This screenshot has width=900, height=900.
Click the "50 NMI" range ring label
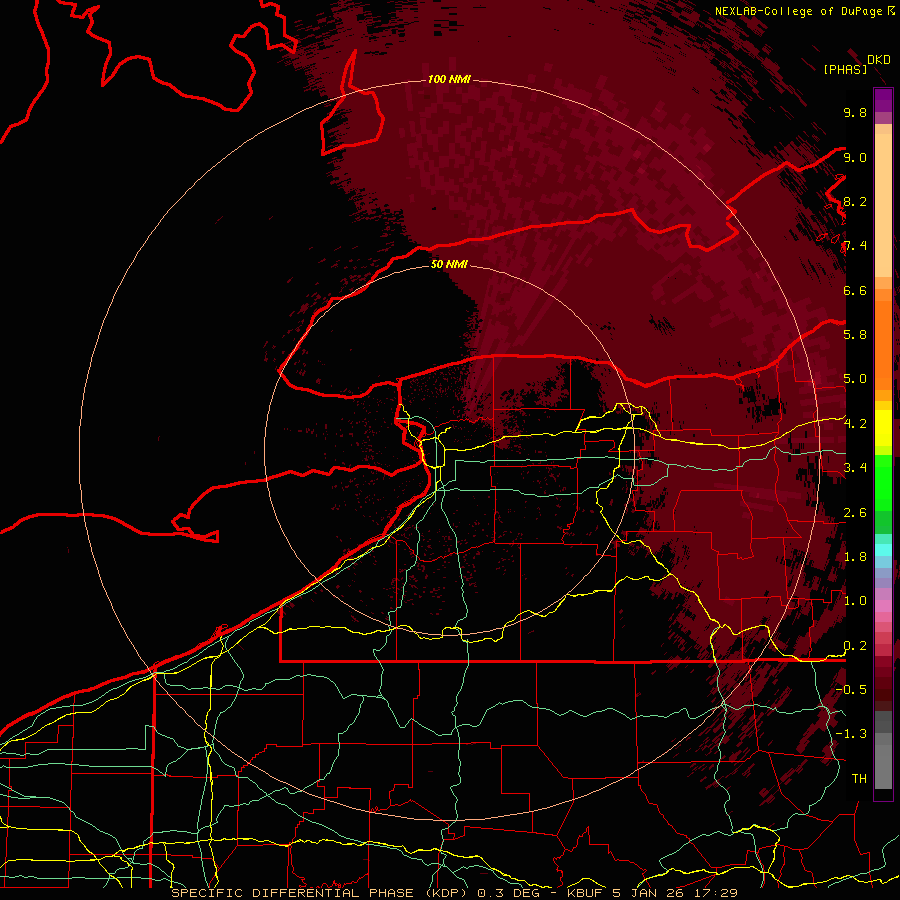449,264
